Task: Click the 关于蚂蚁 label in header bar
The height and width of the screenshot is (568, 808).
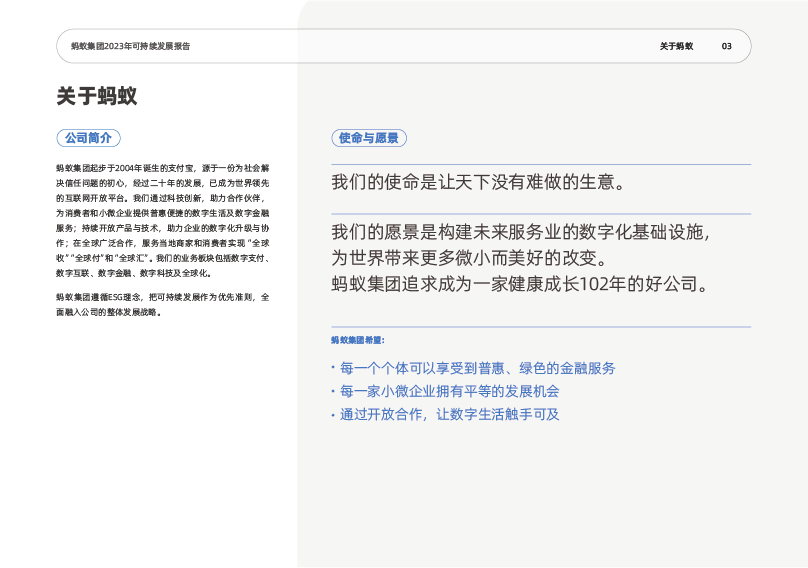Action: pos(676,46)
